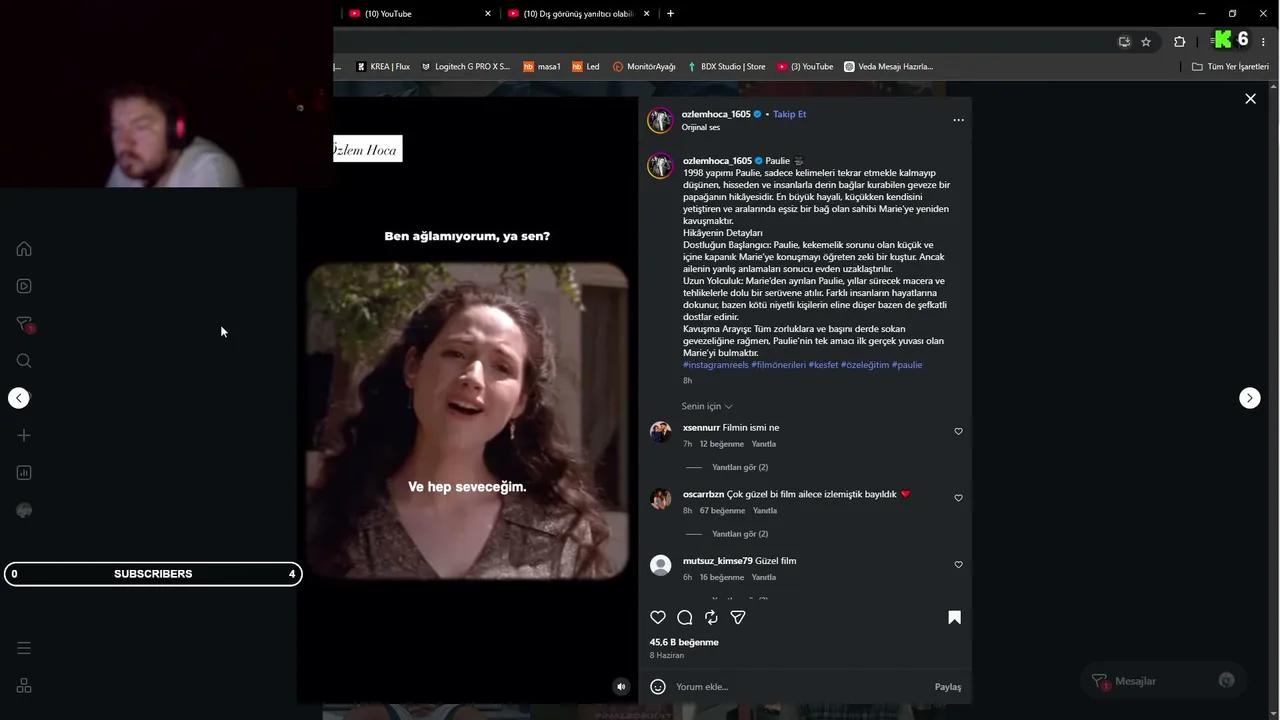Expand replies under oscarrbzn's comment
The height and width of the screenshot is (720, 1280).
(x=740, y=534)
